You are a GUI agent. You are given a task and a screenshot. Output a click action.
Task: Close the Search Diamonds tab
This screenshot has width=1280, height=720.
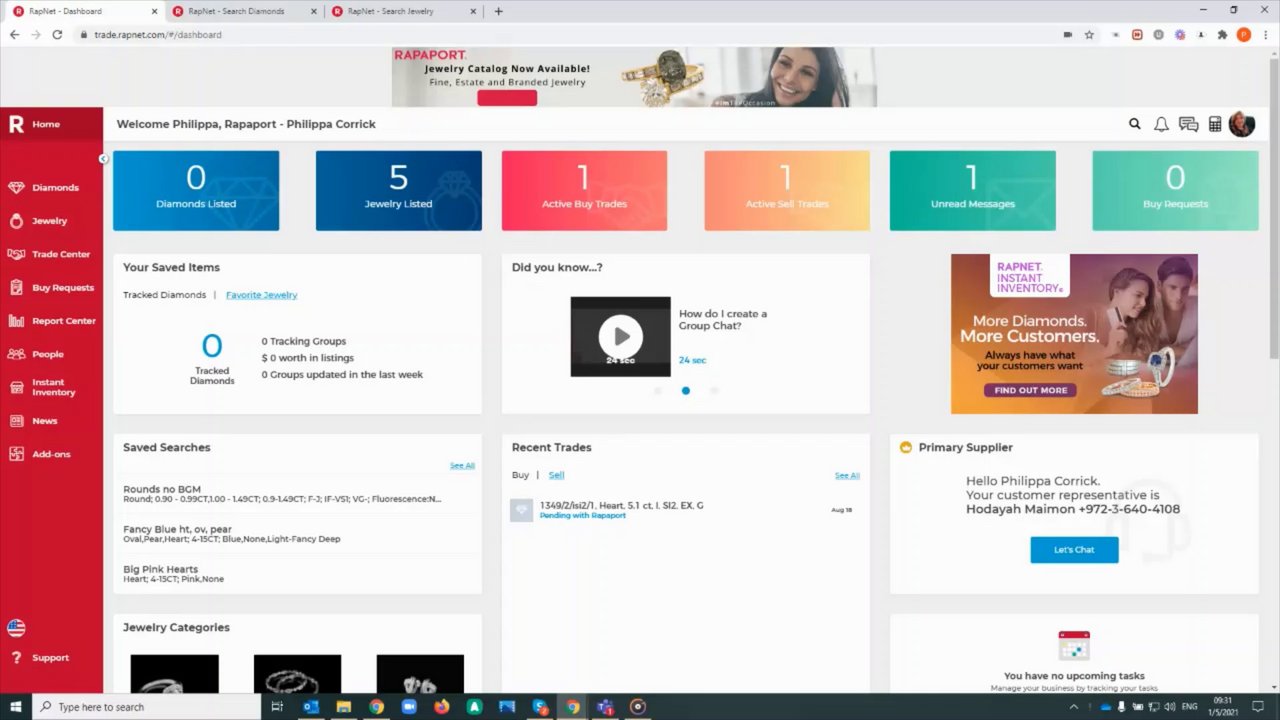(313, 11)
